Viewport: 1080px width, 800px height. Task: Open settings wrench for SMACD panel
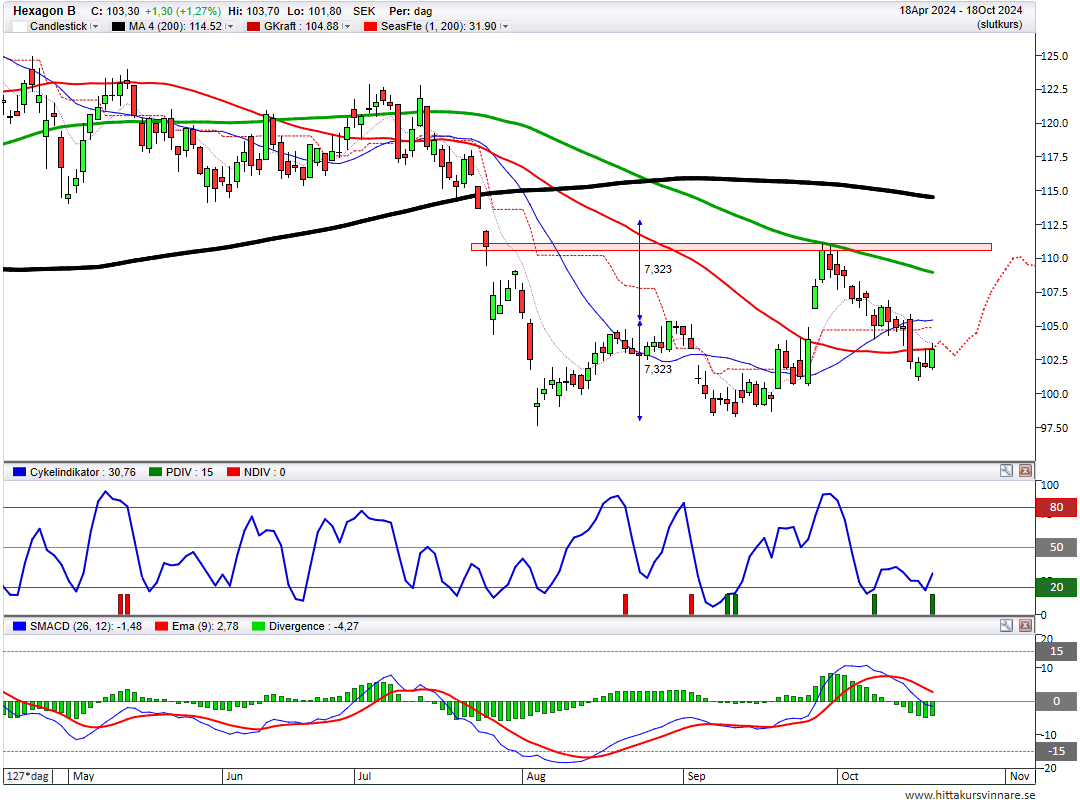click(1006, 626)
